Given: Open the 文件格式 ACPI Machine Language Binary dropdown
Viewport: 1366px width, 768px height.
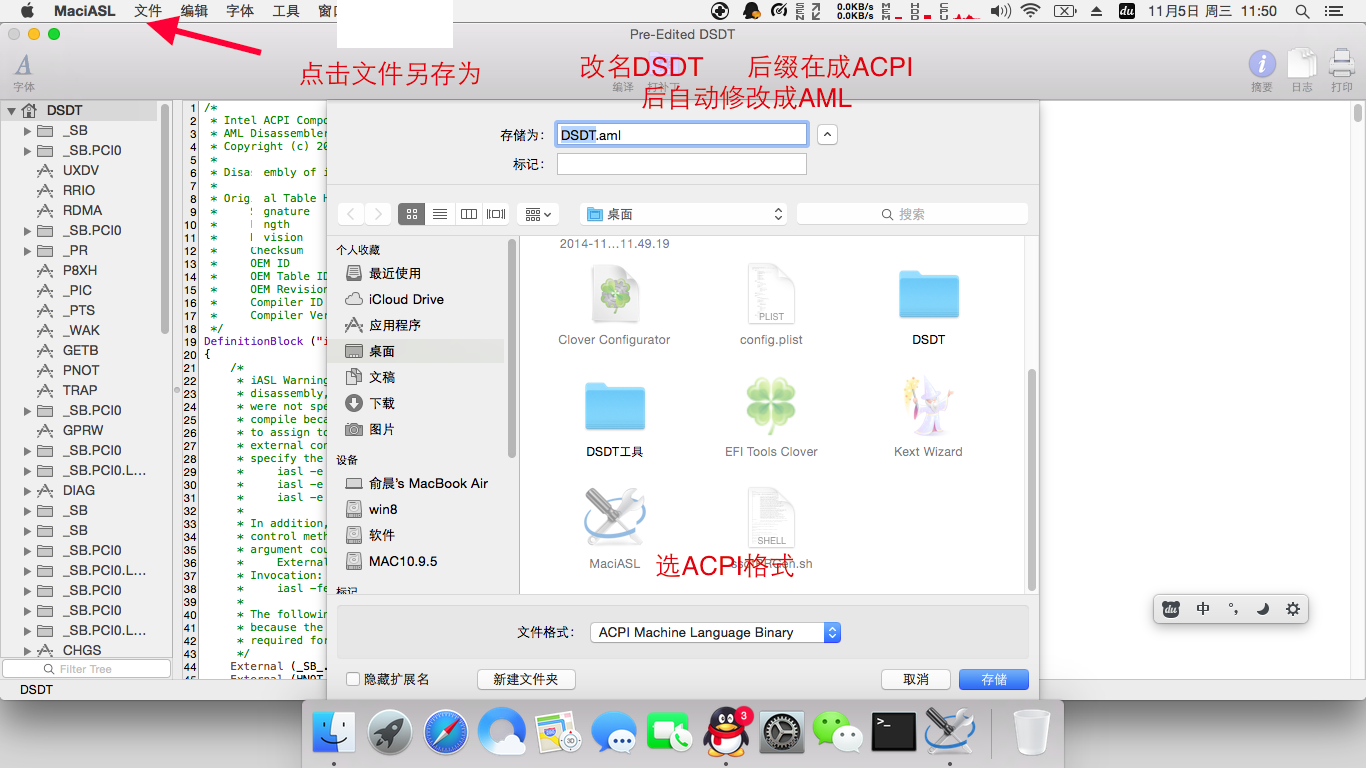Looking at the screenshot, I should coord(715,632).
